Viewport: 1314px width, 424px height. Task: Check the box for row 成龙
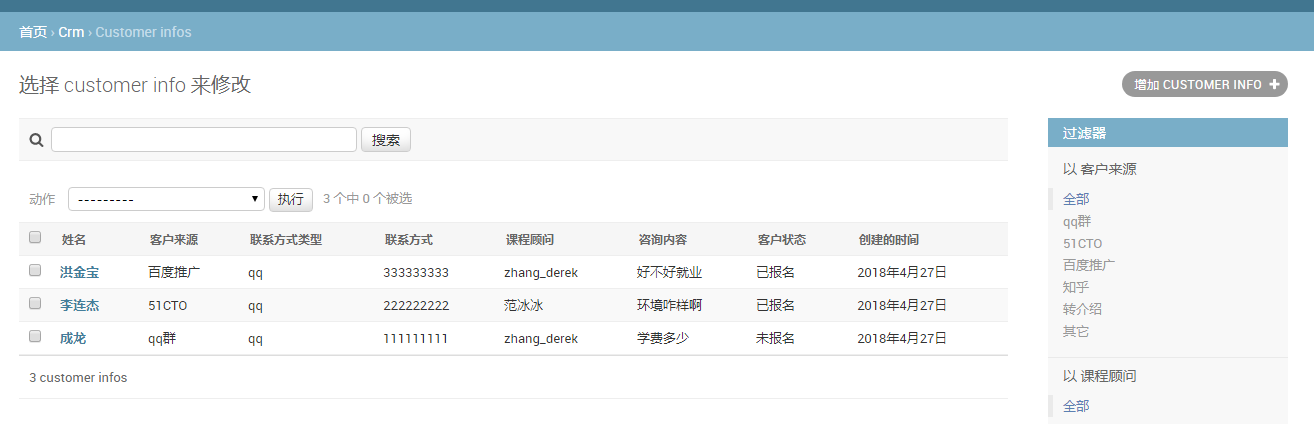(35, 337)
